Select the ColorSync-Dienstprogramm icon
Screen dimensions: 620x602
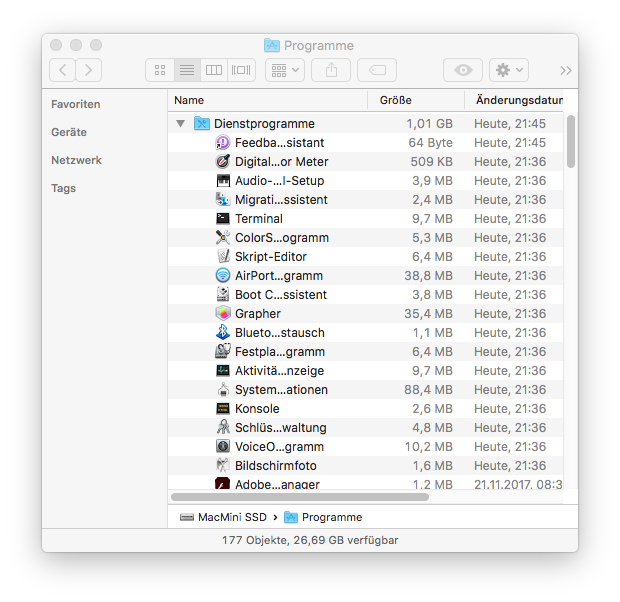[x=223, y=237]
